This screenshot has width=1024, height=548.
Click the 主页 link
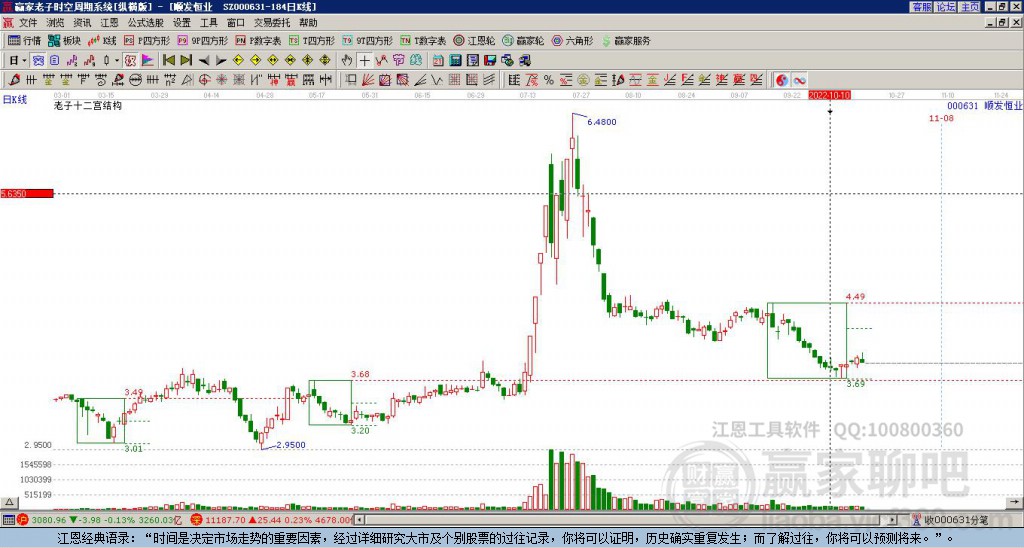(970, 7)
